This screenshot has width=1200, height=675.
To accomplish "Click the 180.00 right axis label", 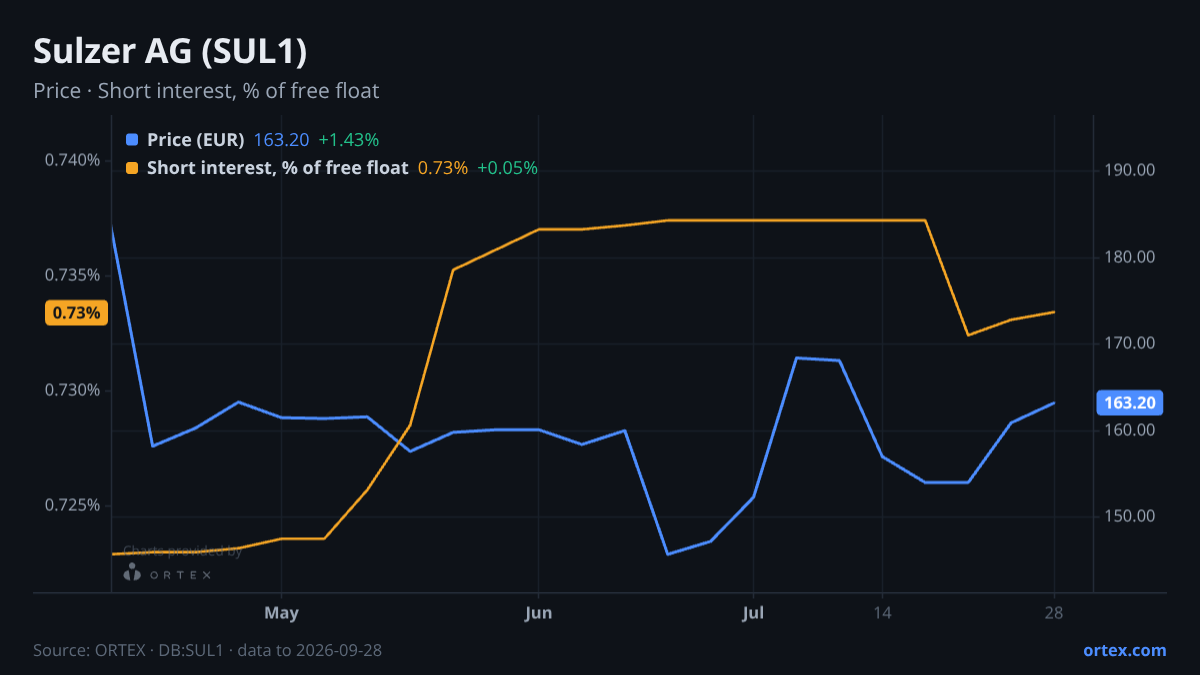I will (x=1130, y=257).
